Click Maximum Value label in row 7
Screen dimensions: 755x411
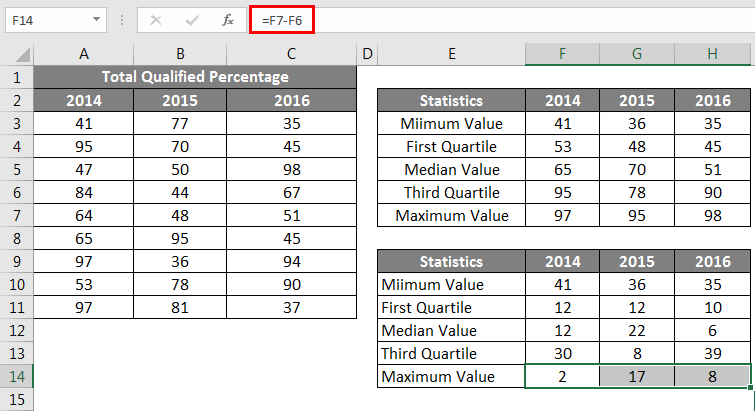pos(452,216)
